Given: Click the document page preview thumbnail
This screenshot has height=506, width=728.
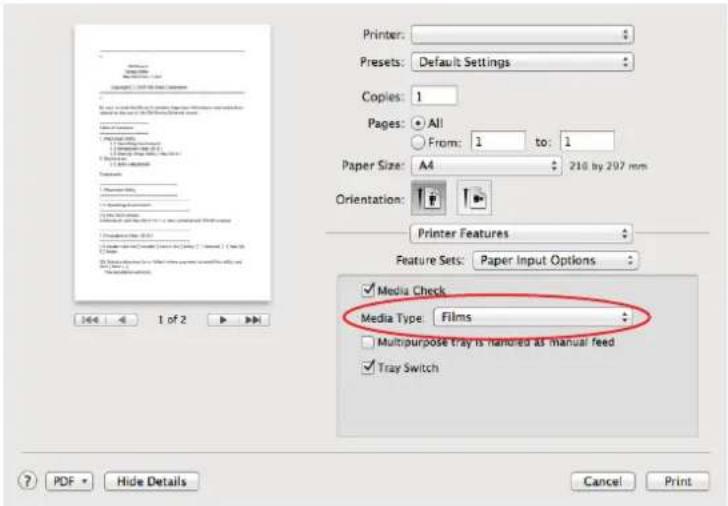Looking at the screenshot, I should (x=173, y=163).
